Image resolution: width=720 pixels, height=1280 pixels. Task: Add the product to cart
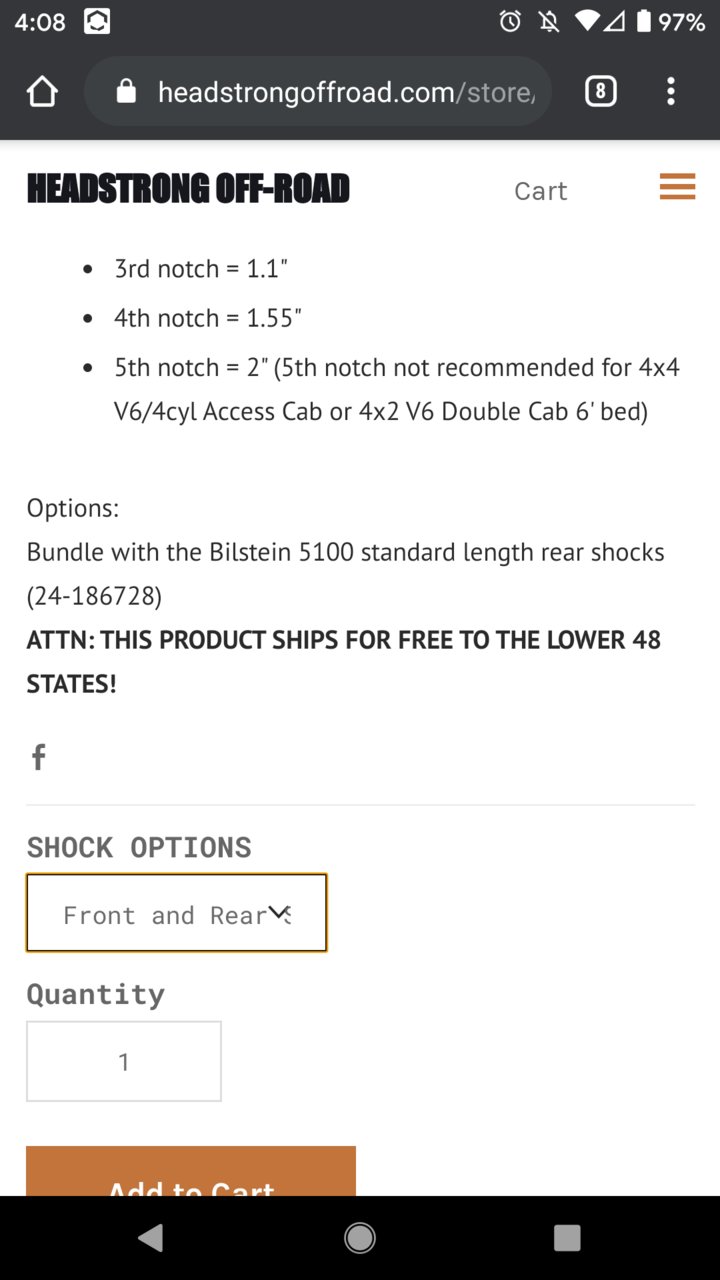(191, 1172)
